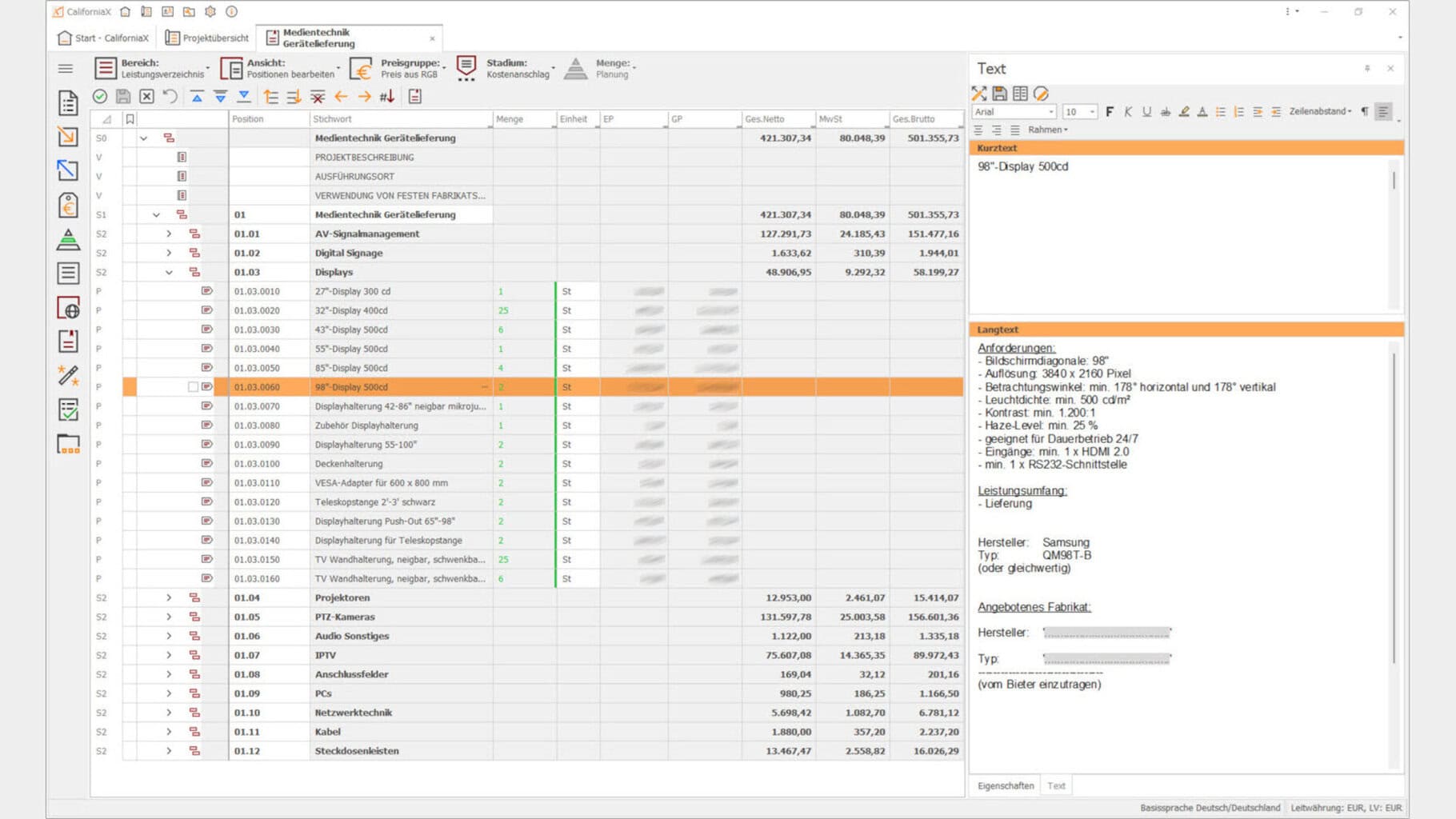Click the euro price tag sidebar icon
The image size is (1456, 819).
[68, 205]
